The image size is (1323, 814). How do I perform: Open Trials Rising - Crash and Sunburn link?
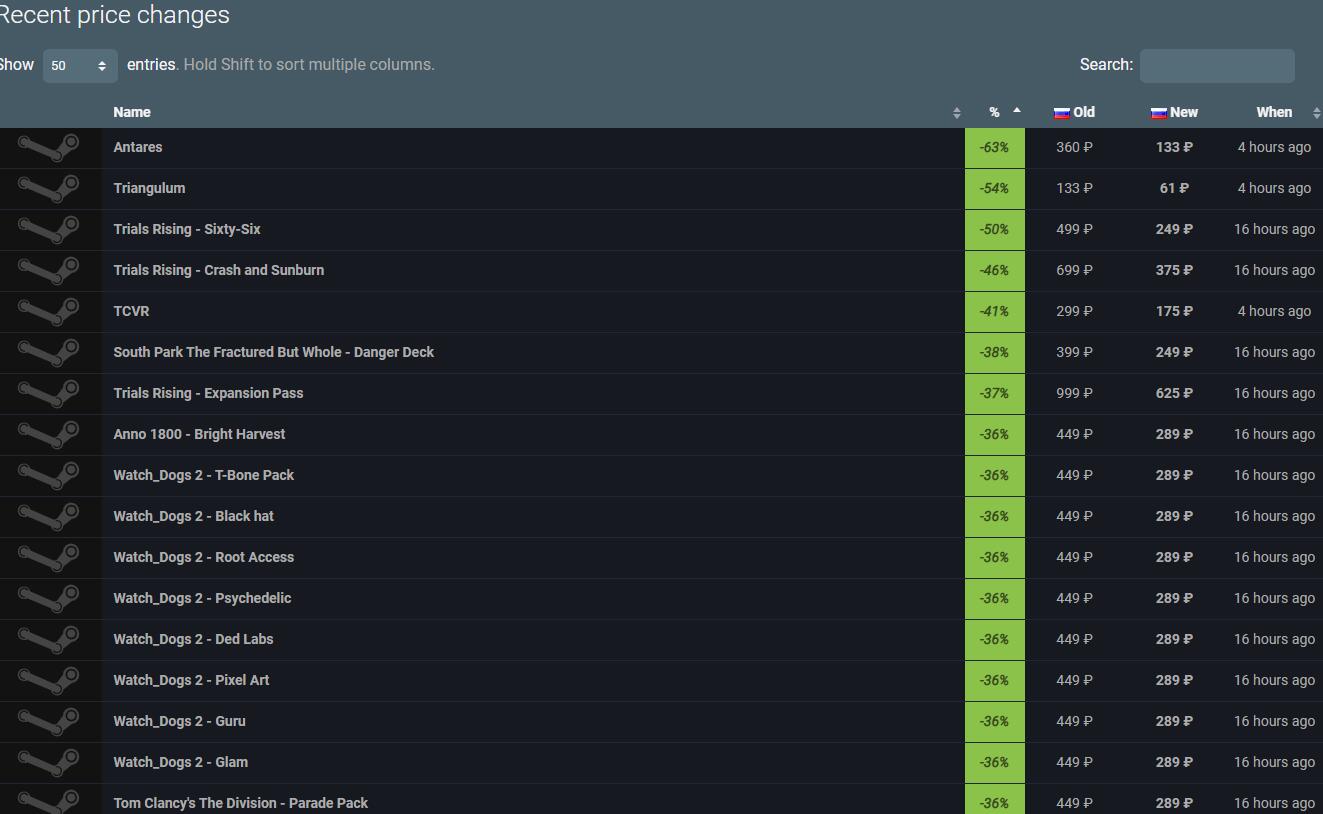219,270
